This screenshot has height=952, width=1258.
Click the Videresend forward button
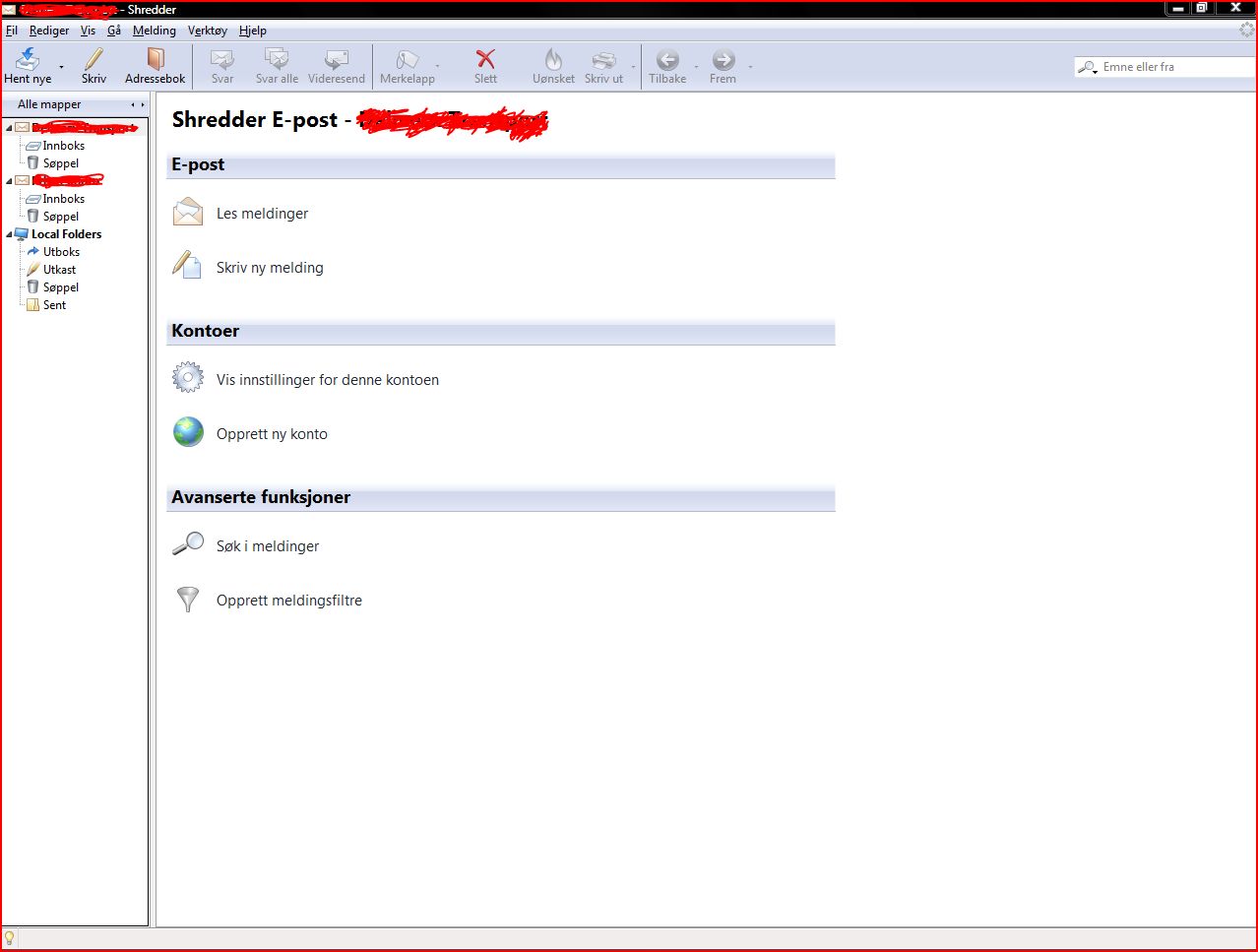pos(337,66)
